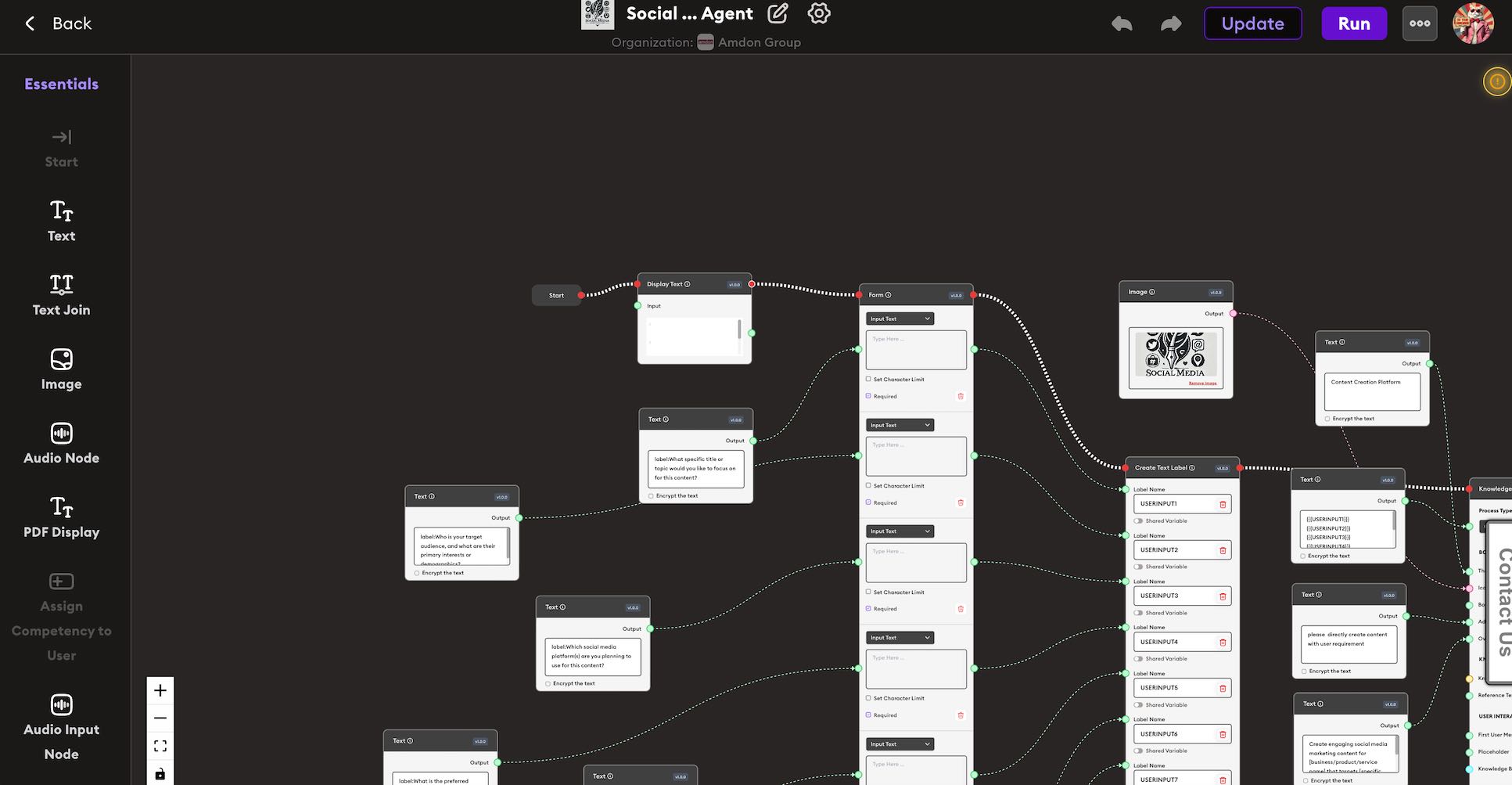1512x785 pixels.
Task: Select the Text node tool
Action: (x=61, y=221)
